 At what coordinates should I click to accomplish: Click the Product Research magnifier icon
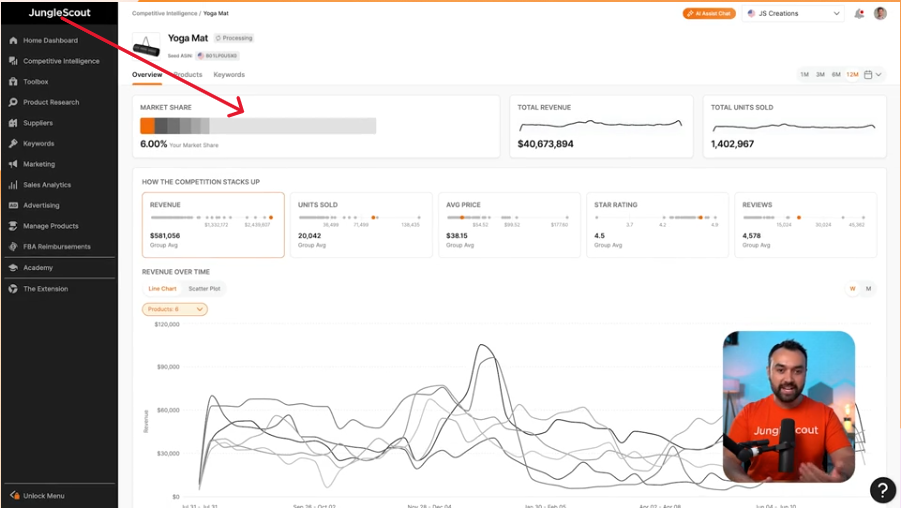point(13,102)
